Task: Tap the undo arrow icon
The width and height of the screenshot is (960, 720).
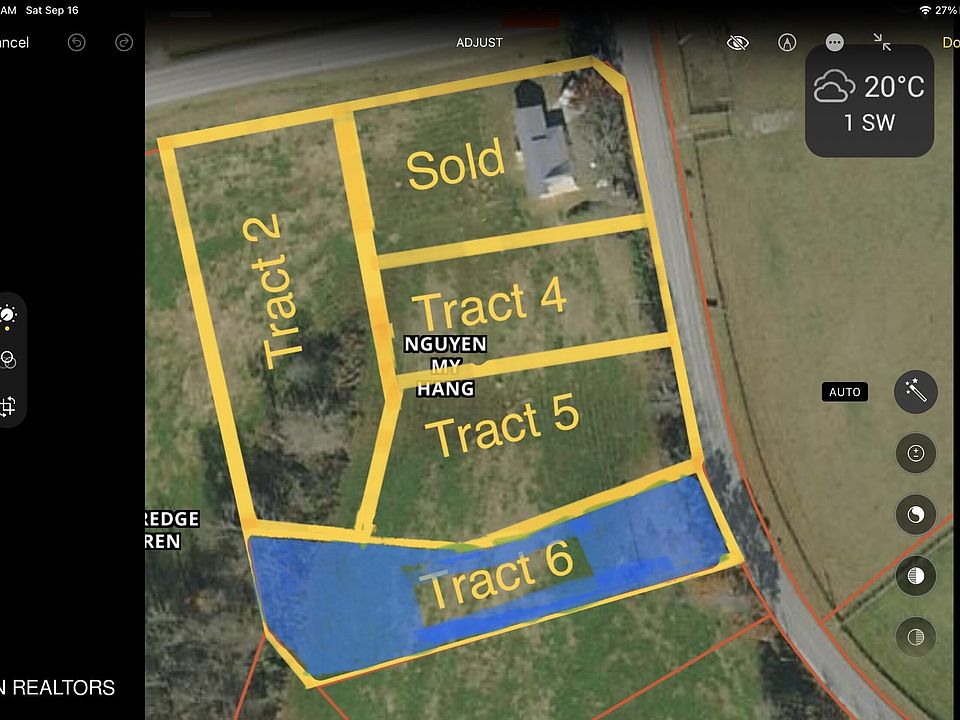Action: pos(77,42)
